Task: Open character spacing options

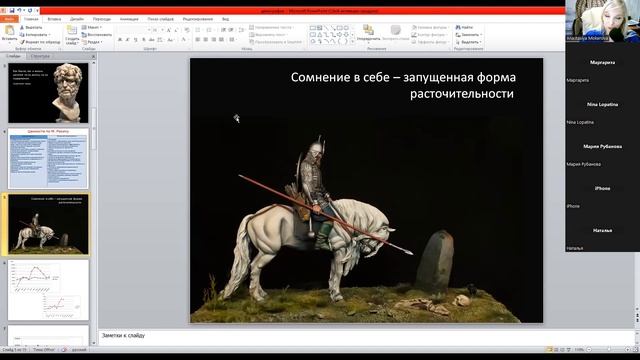Action: (x=160, y=40)
